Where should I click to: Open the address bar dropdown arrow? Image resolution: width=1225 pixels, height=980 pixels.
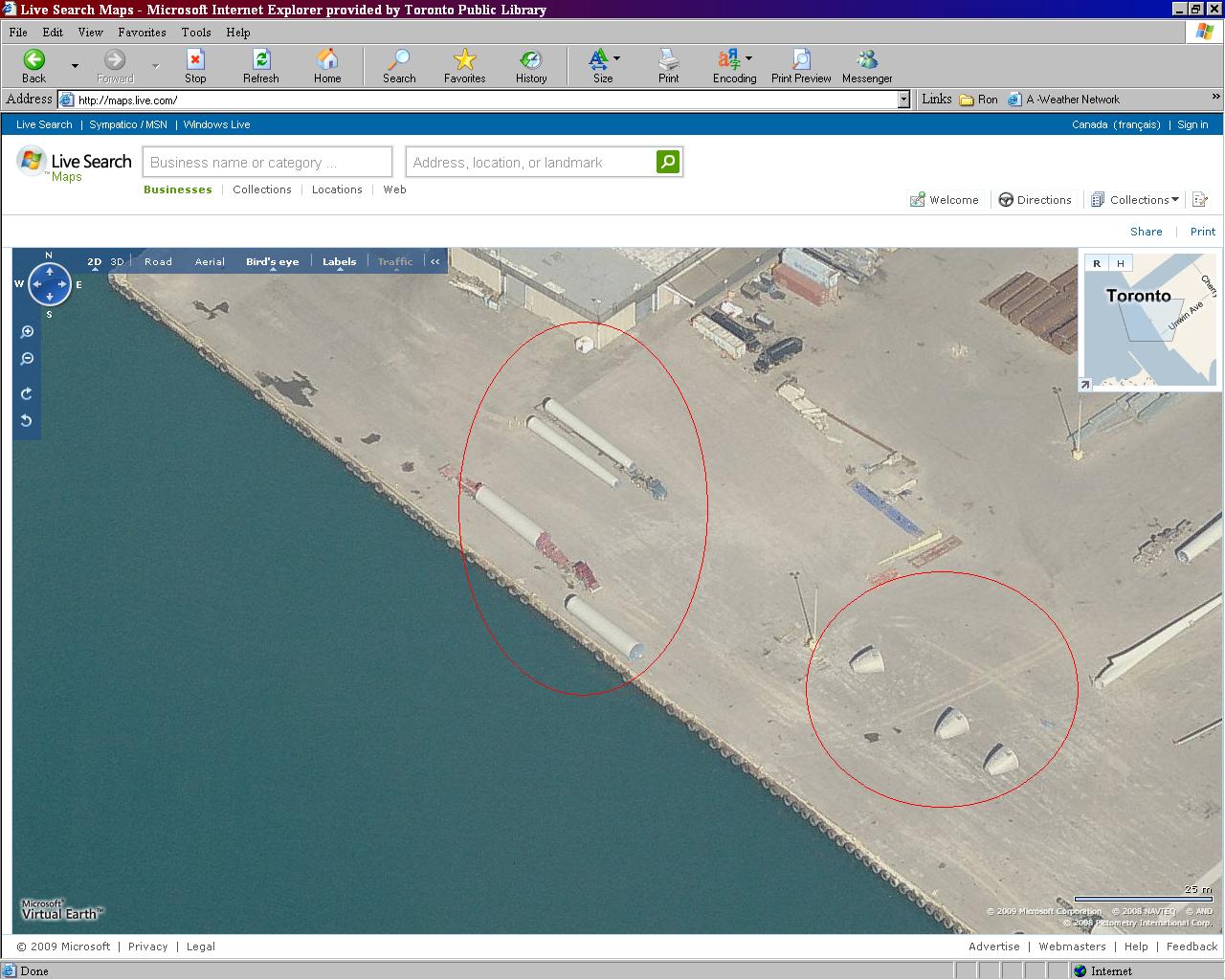coord(902,100)
